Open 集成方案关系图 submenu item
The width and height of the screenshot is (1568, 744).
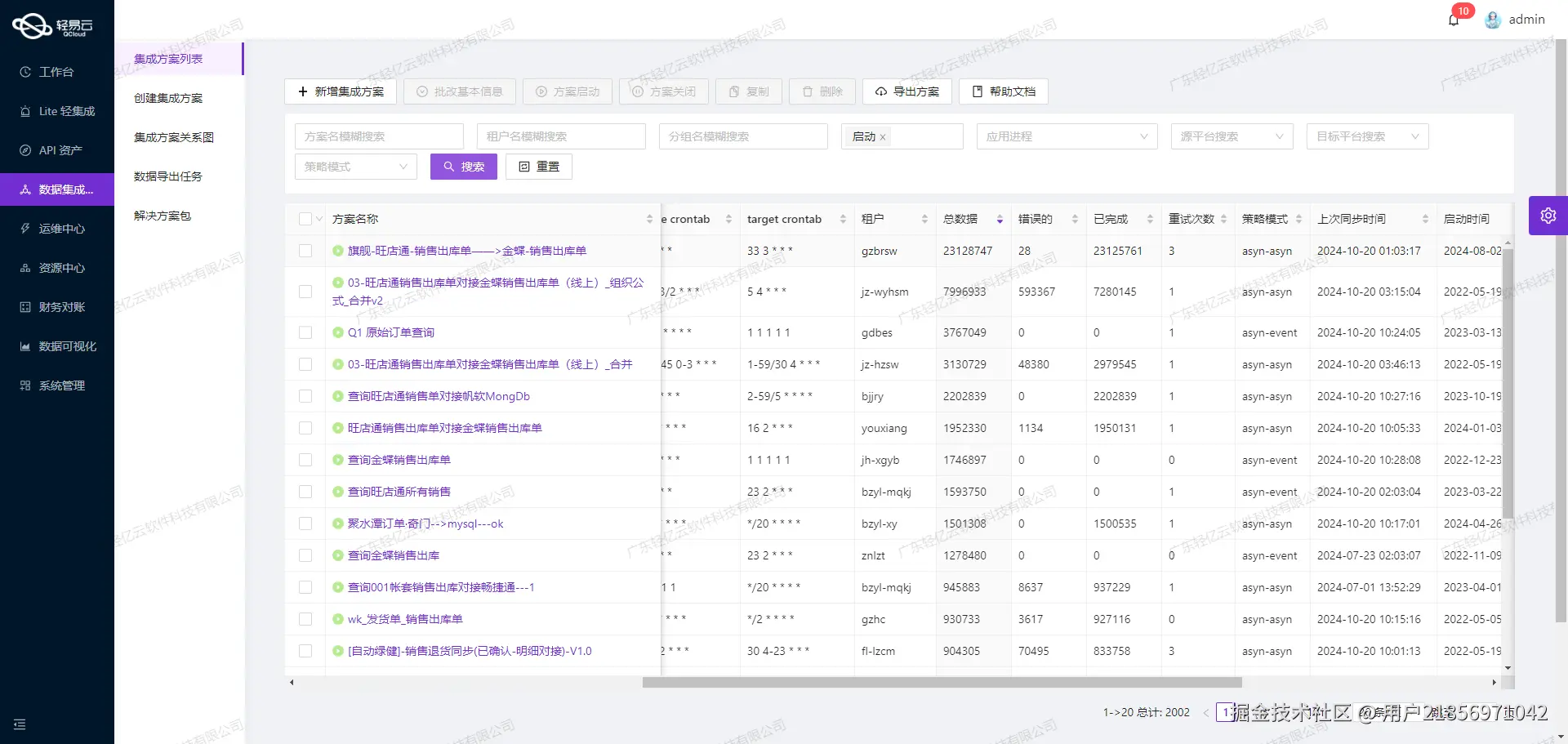point(179,137)
